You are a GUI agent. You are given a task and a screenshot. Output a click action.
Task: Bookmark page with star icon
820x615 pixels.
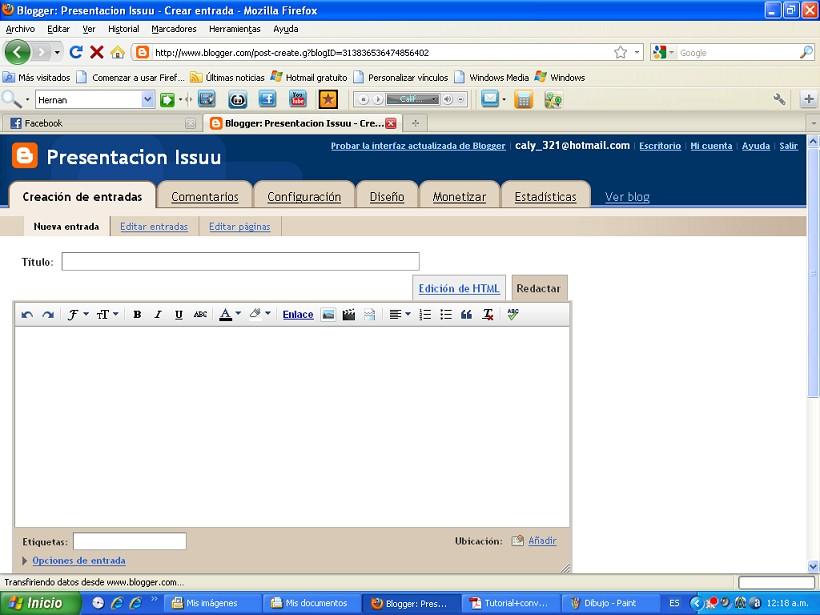pos(621,52)
